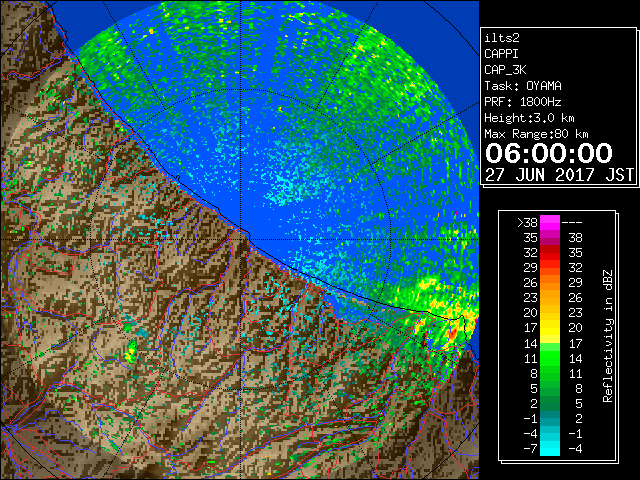The image size is (640, 480).
Task: Pick the yellow 17–20 dBZ color band
Action: pos(550,328)
